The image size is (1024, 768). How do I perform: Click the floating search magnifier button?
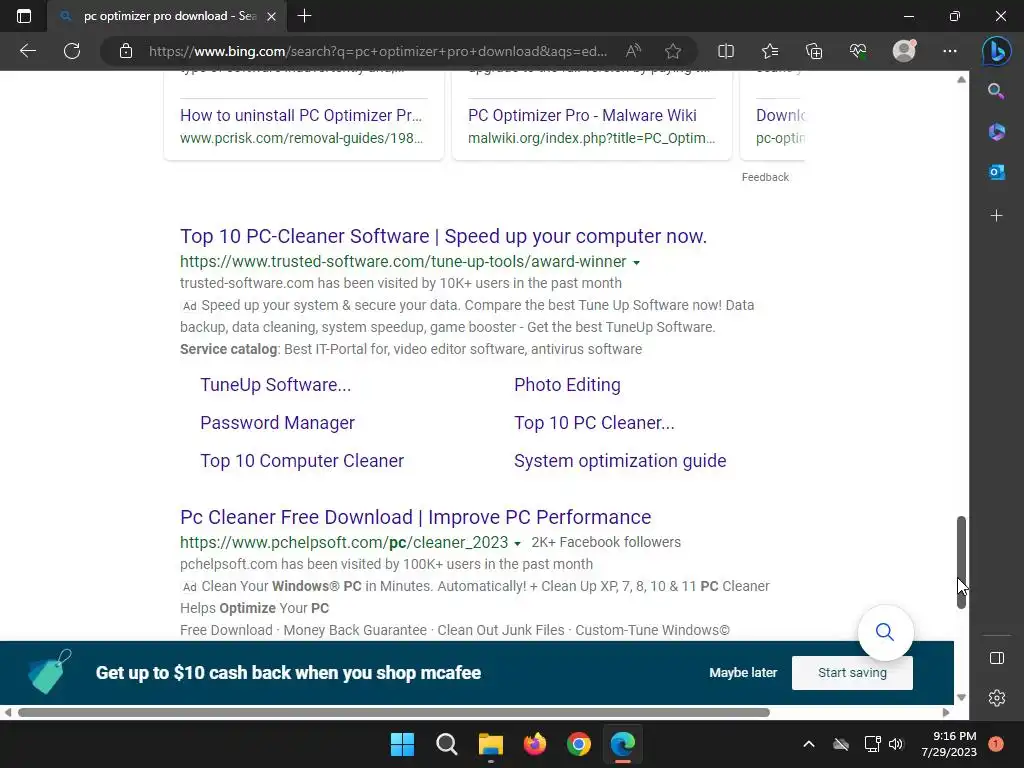point(885,632)
